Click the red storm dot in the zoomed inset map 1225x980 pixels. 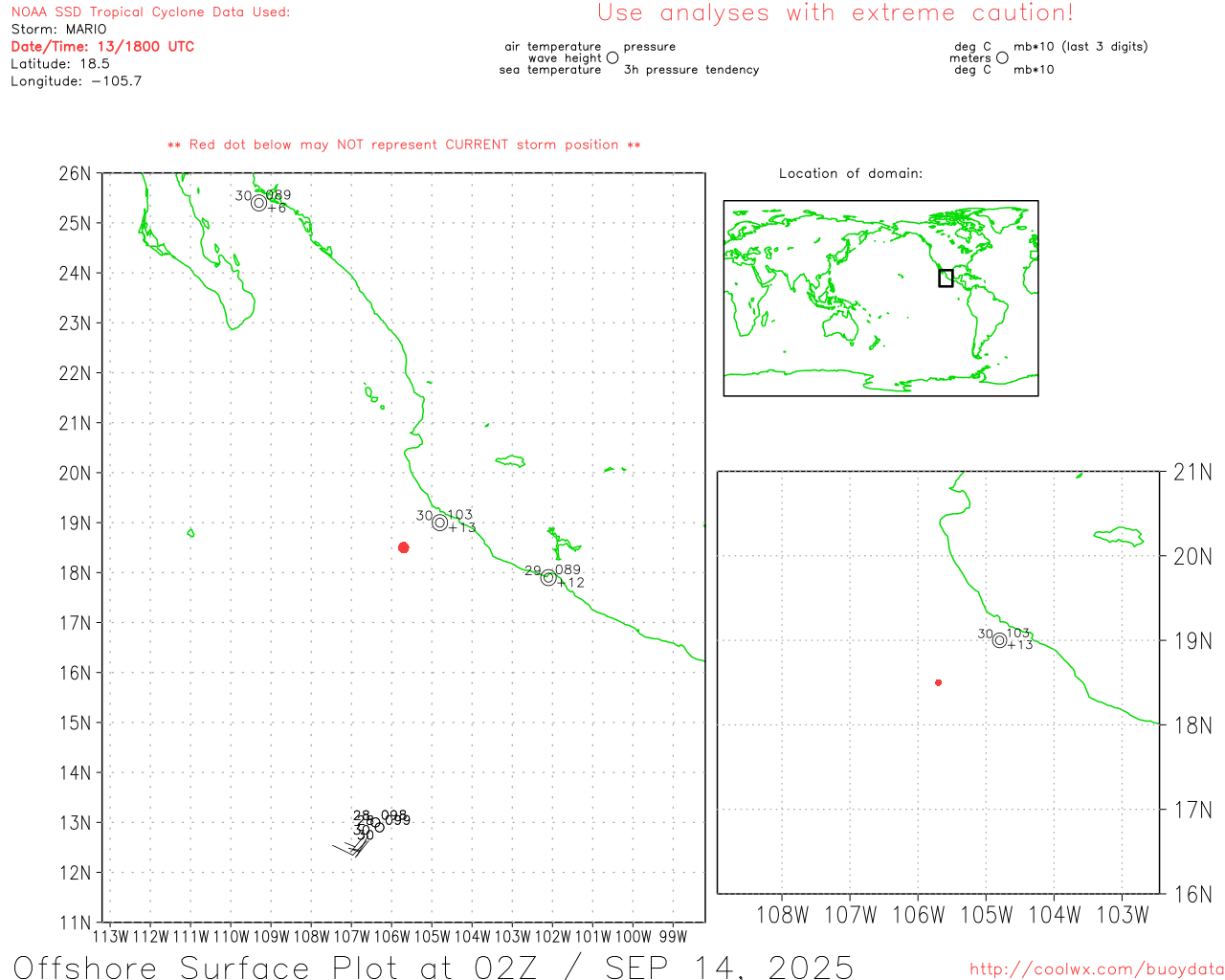point(939,682)
